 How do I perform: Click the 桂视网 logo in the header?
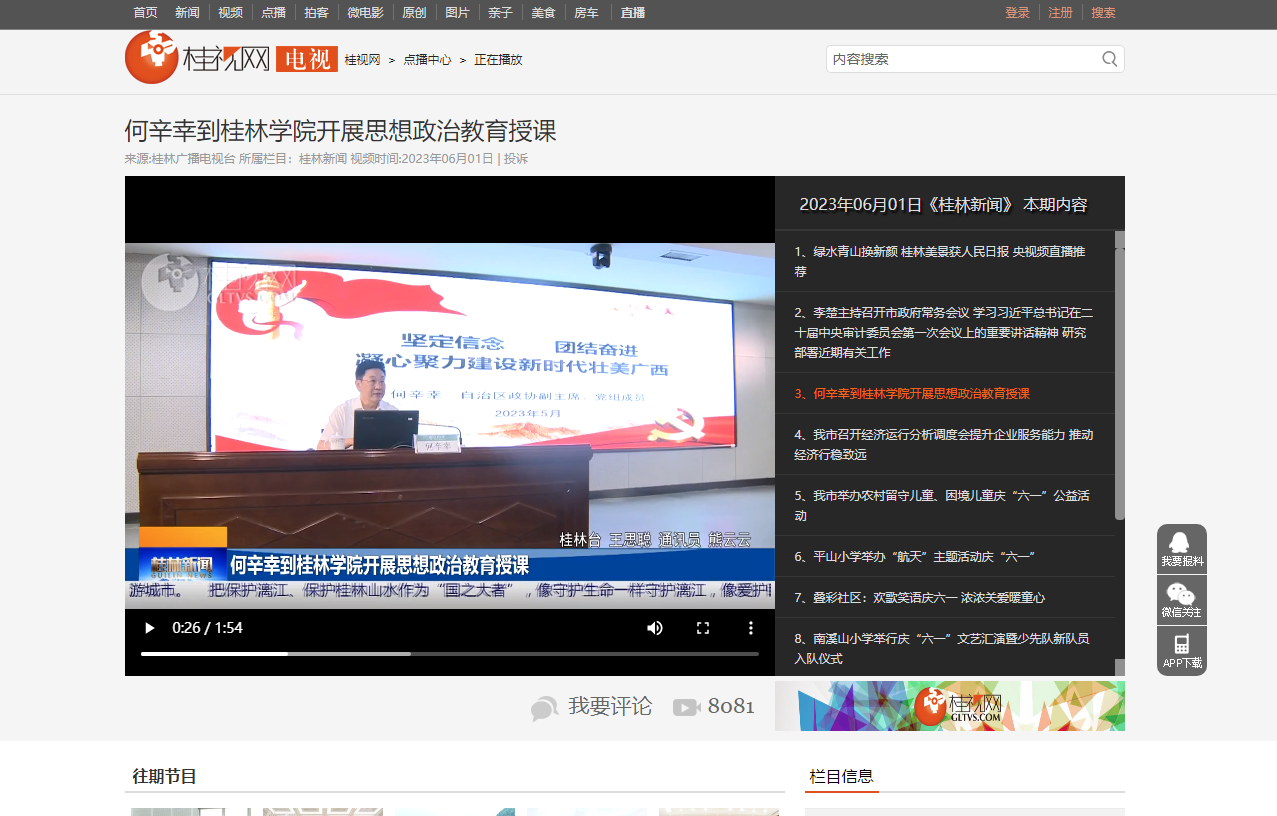click(198, 59)
